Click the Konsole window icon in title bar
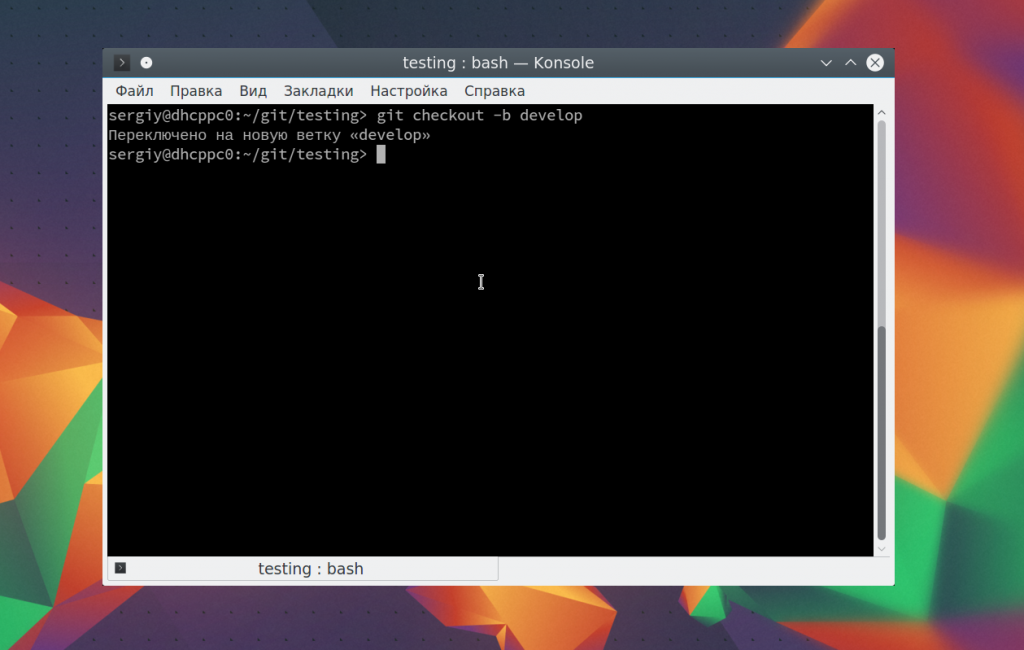Image resolution: width=1024 pixels, height=650 pixels. (x=122, y=63)
